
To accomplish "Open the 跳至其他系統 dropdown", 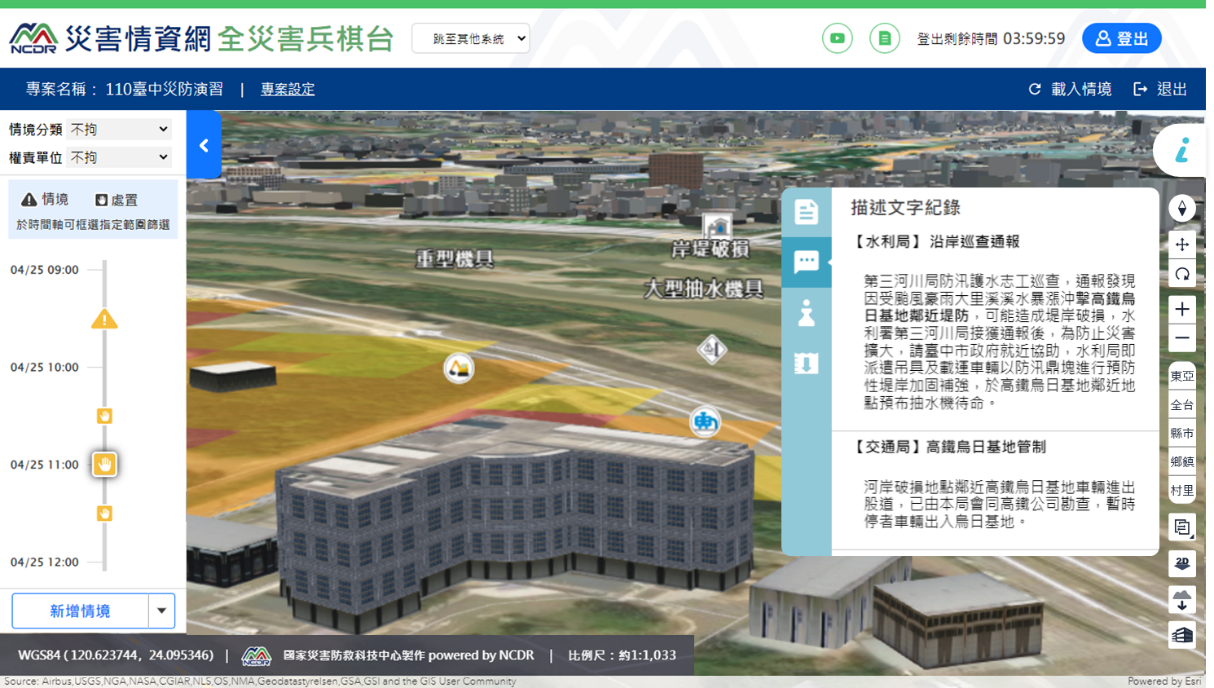I will [x=470, y=39].
